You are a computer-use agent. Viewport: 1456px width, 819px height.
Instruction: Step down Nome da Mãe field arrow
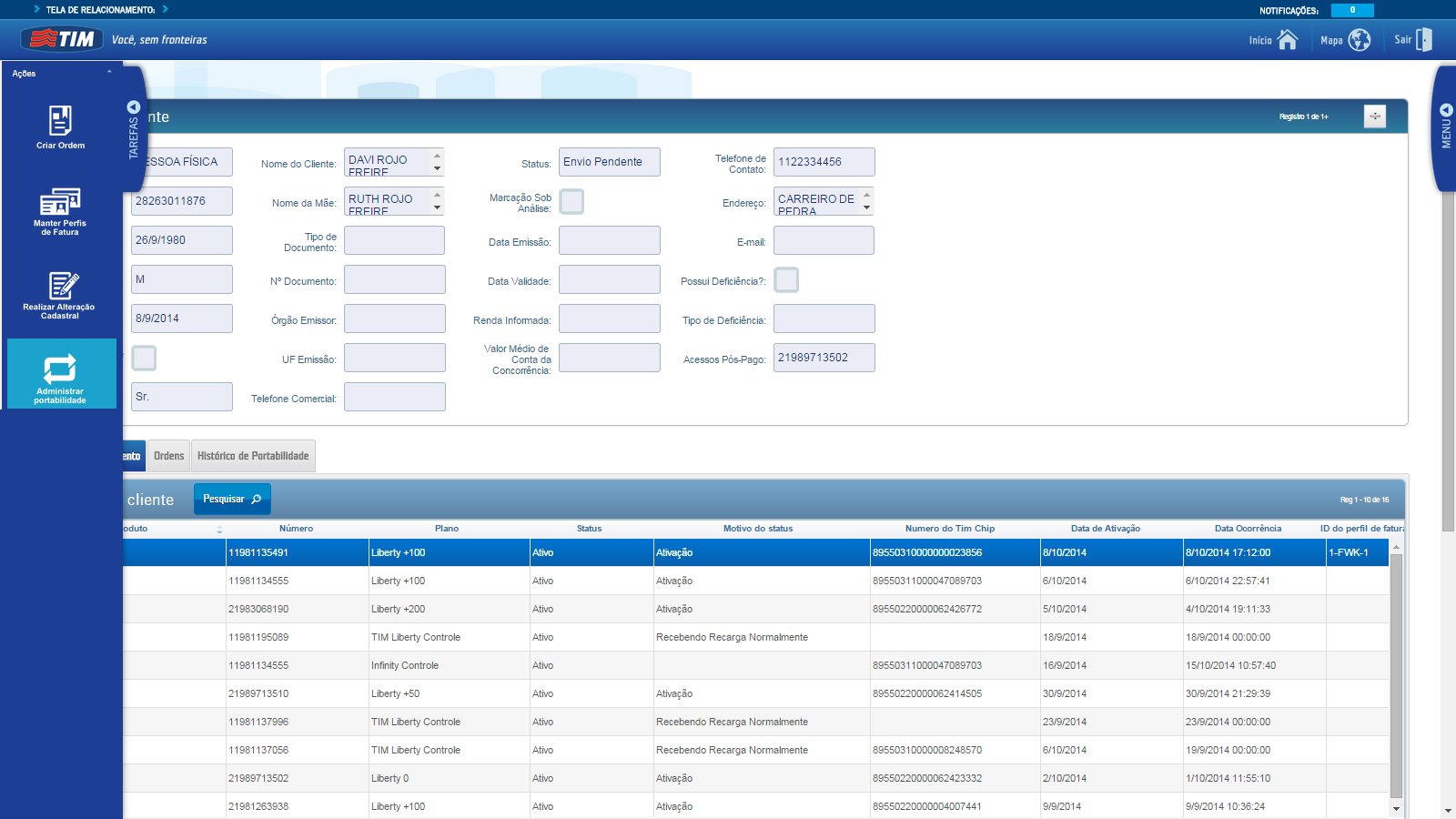[437, 207]
